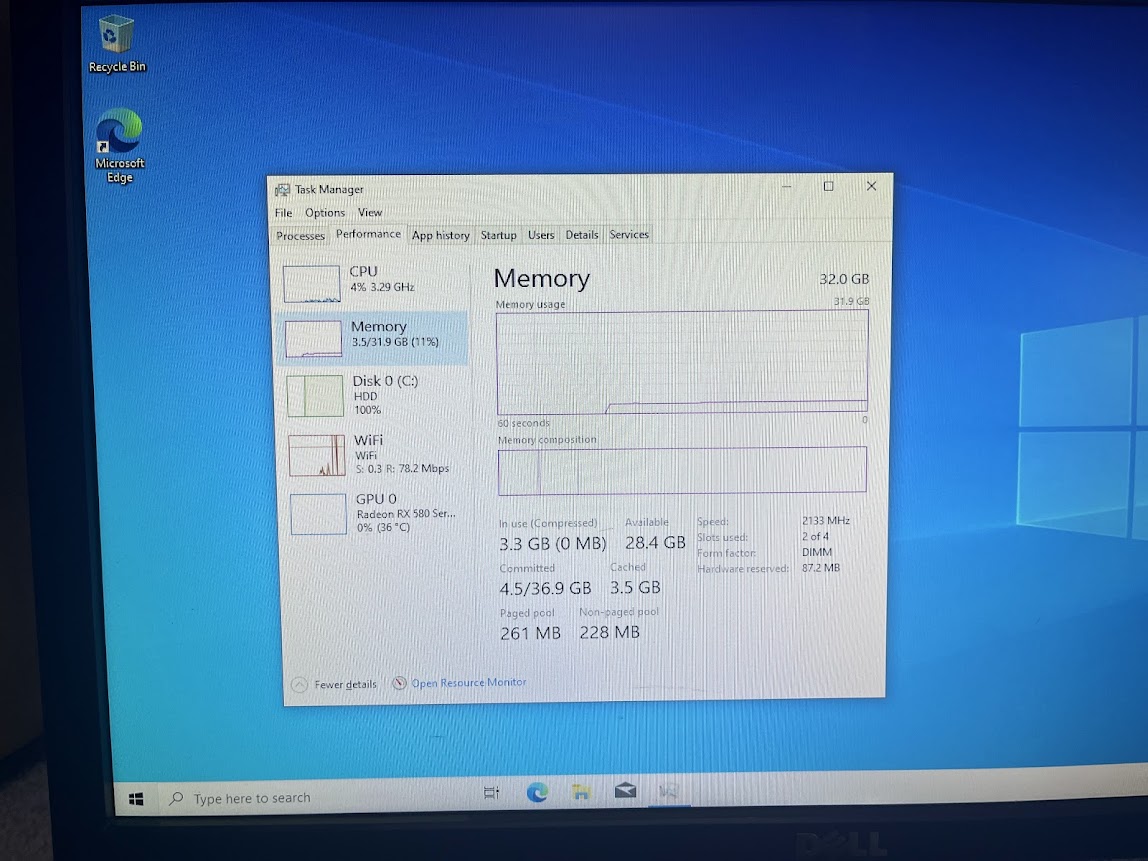Open the Recycle Bin desktop icon
Screen dimensions: 1148x861
117,42
